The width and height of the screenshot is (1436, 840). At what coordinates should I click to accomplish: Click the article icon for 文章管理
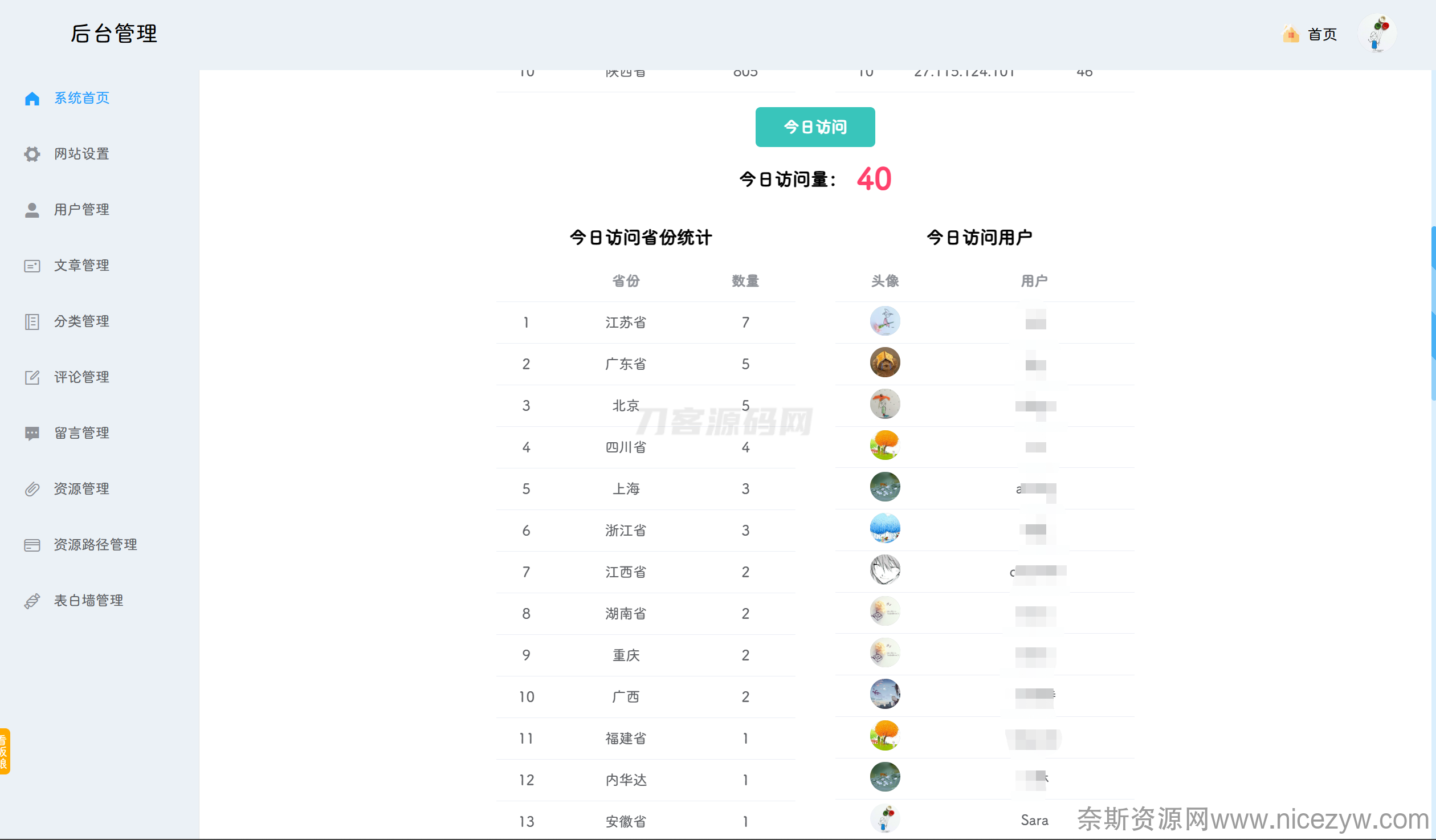32,266
